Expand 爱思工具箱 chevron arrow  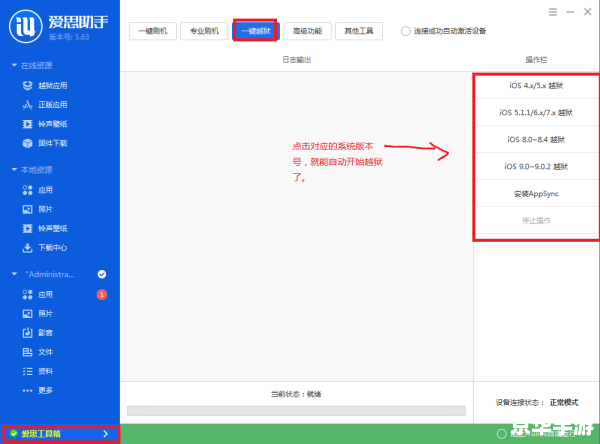tap(106, 434)
